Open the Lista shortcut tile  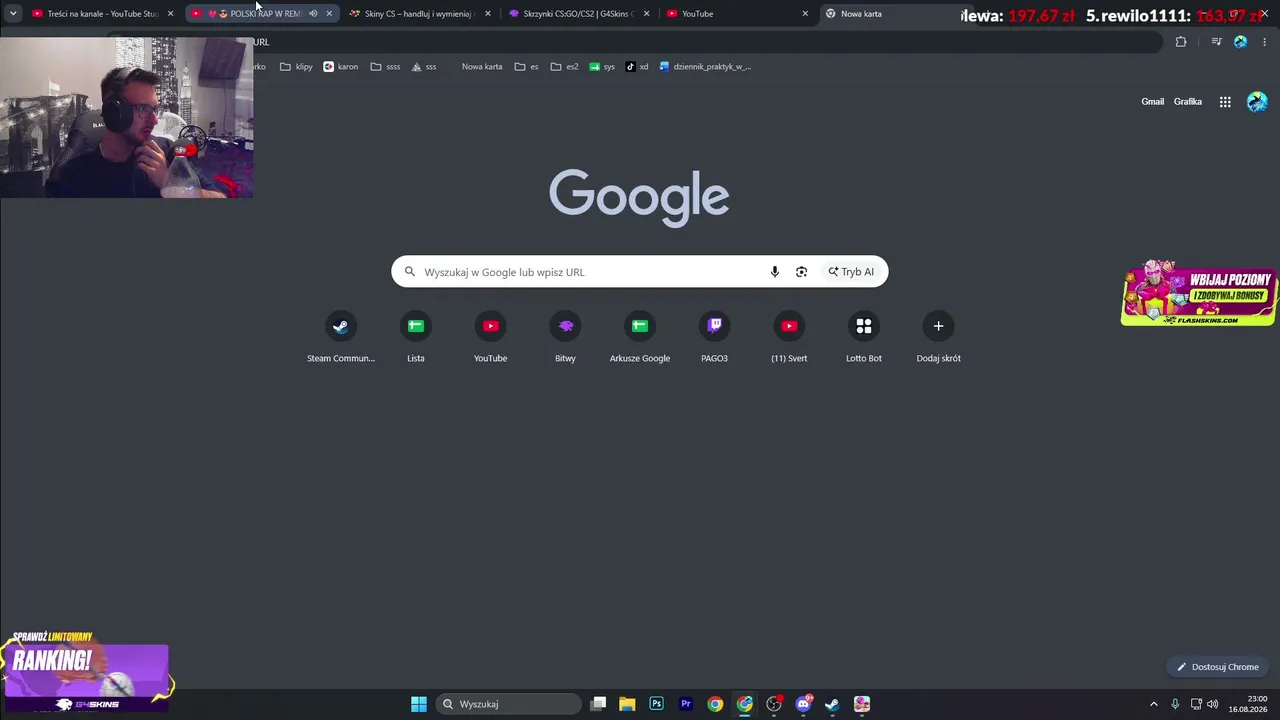pos(416,338)
